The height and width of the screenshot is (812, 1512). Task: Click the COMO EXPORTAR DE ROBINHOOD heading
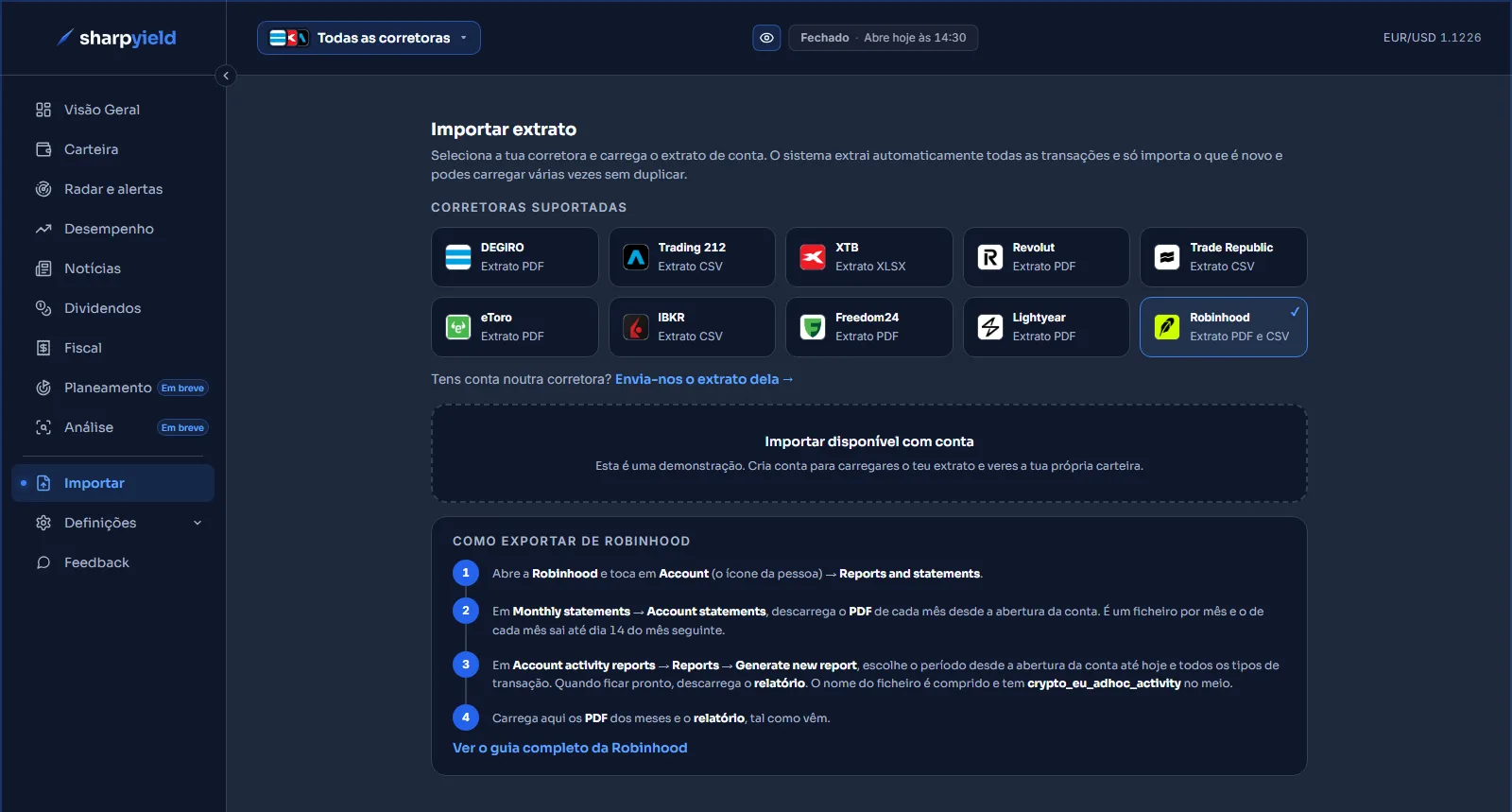coord(572,541)
